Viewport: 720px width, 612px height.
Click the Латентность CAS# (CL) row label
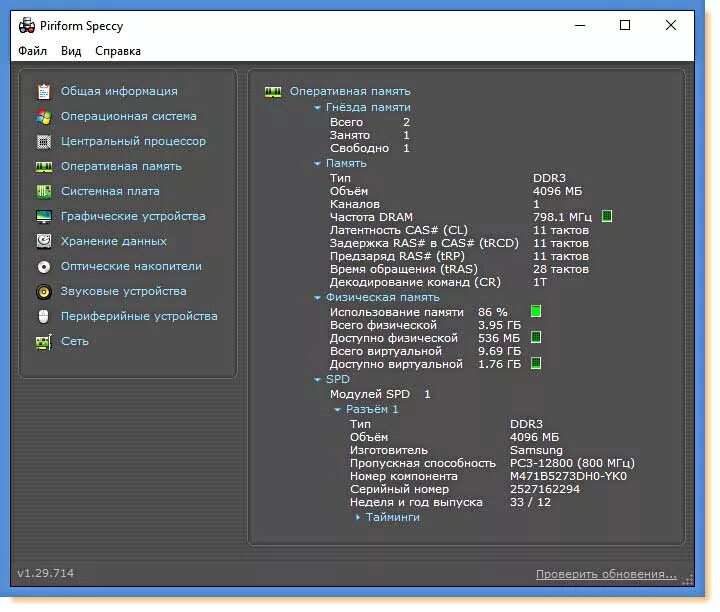399,230
